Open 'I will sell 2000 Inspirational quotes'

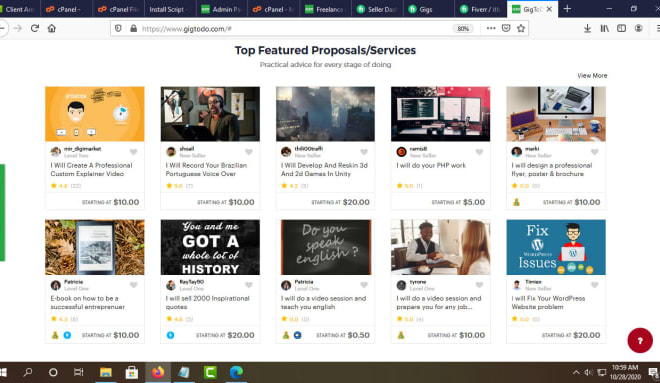(x=208, y=303)
